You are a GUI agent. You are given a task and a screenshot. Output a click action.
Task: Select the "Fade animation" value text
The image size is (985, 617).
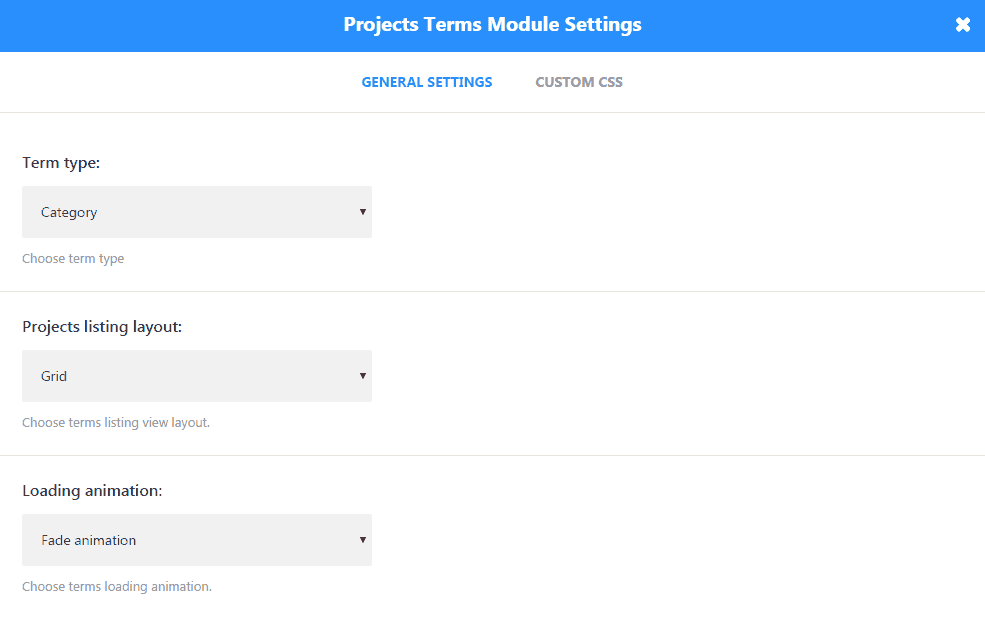88,540
